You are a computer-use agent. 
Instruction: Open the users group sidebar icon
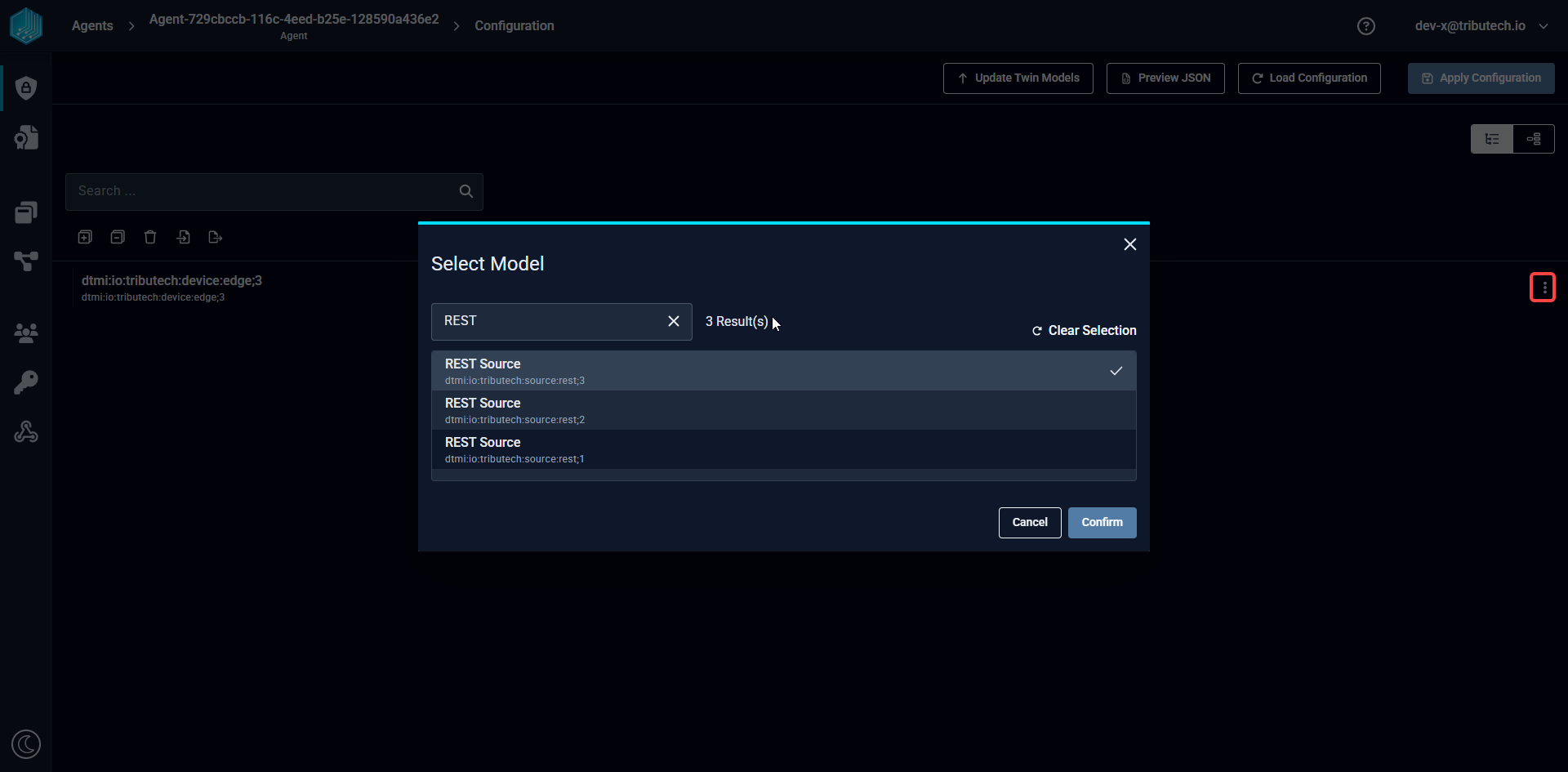pyautogui.click(x=26, y=332)
